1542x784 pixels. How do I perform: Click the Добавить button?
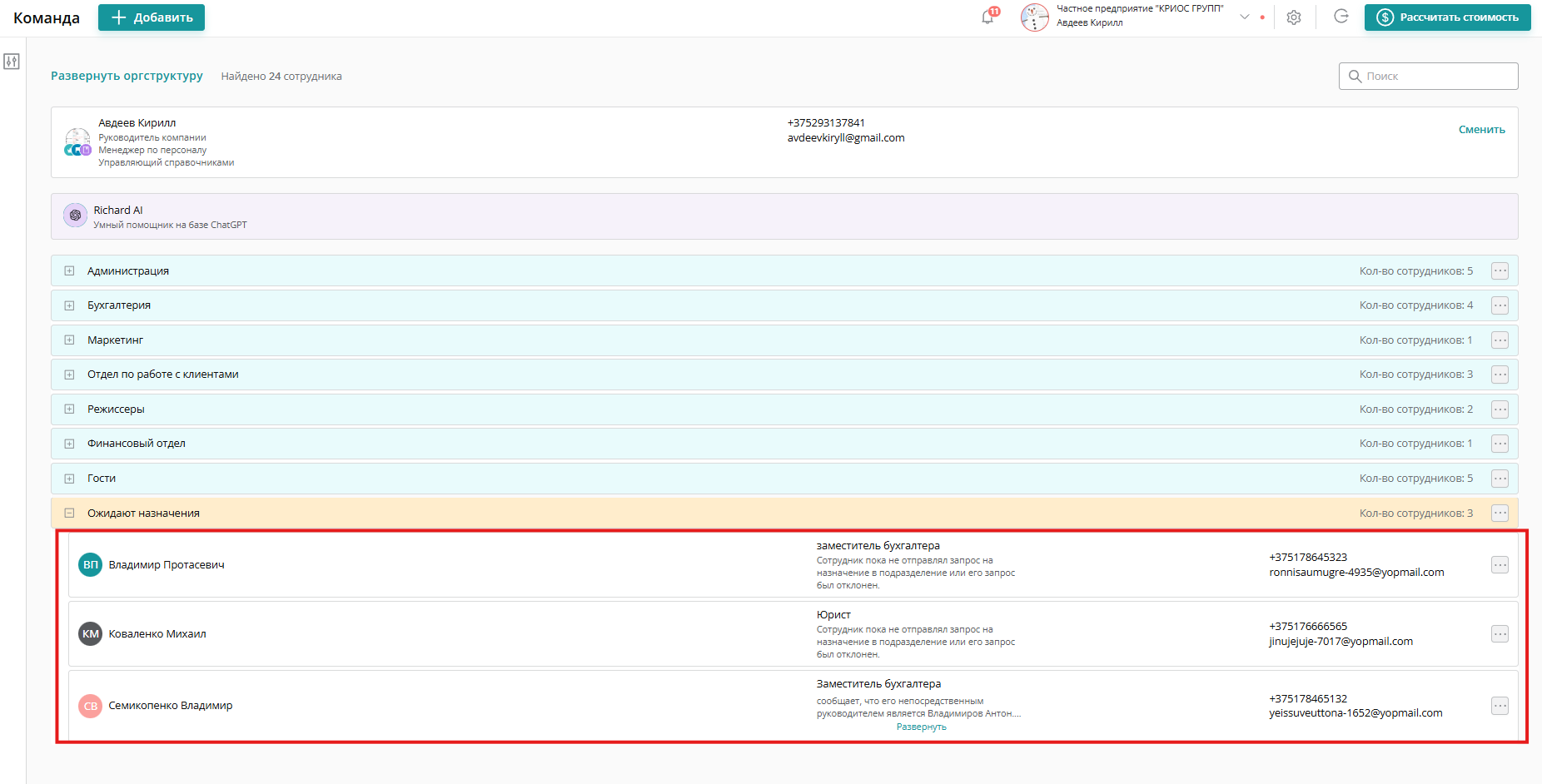(x=152, y=17)
